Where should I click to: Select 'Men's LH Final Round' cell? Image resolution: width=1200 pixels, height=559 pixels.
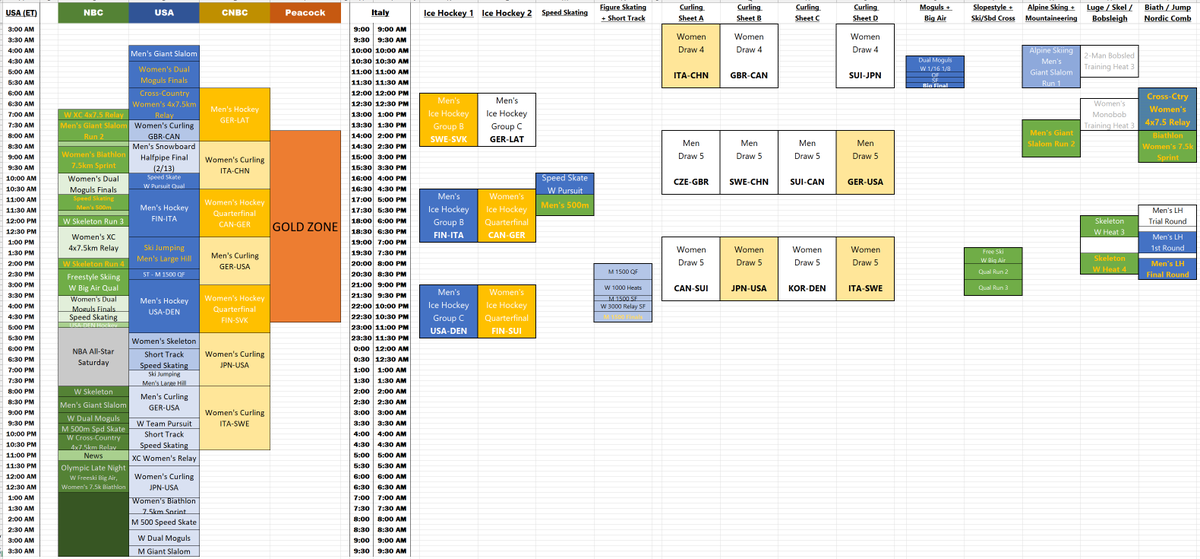1167,269
